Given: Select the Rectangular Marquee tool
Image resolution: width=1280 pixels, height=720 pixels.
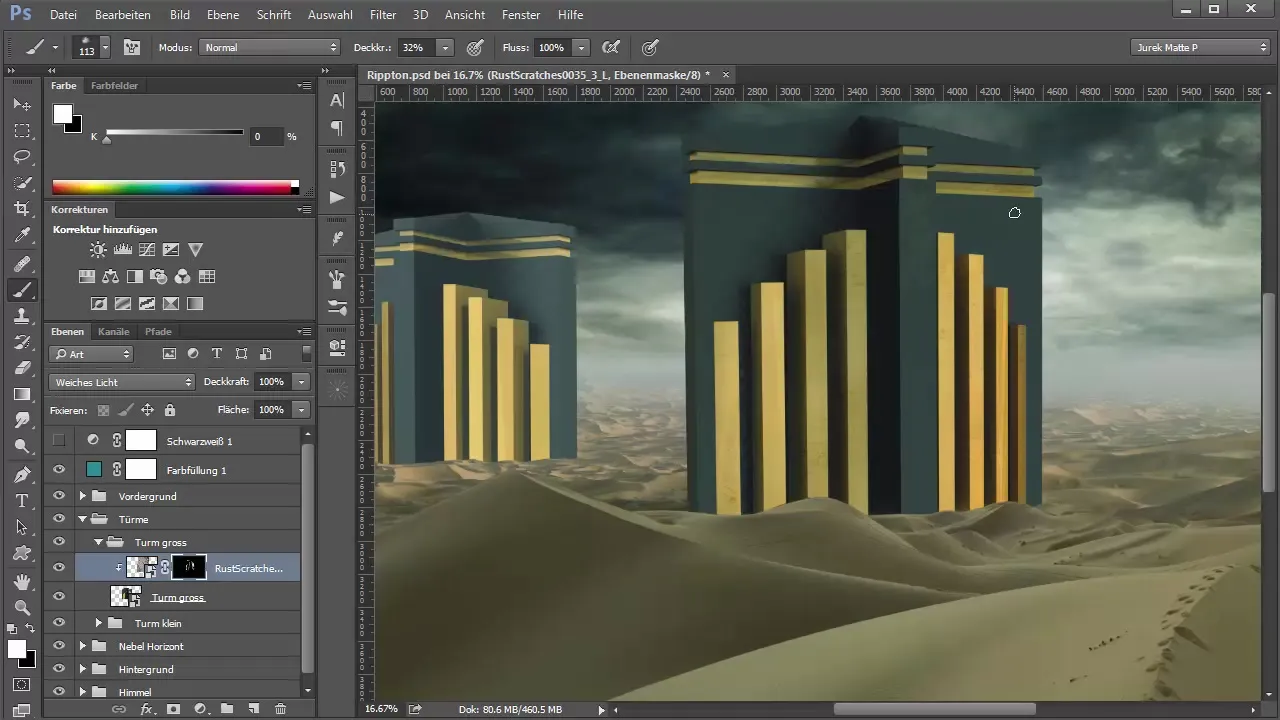Looking at the screenshot, I should click(22, 131).
